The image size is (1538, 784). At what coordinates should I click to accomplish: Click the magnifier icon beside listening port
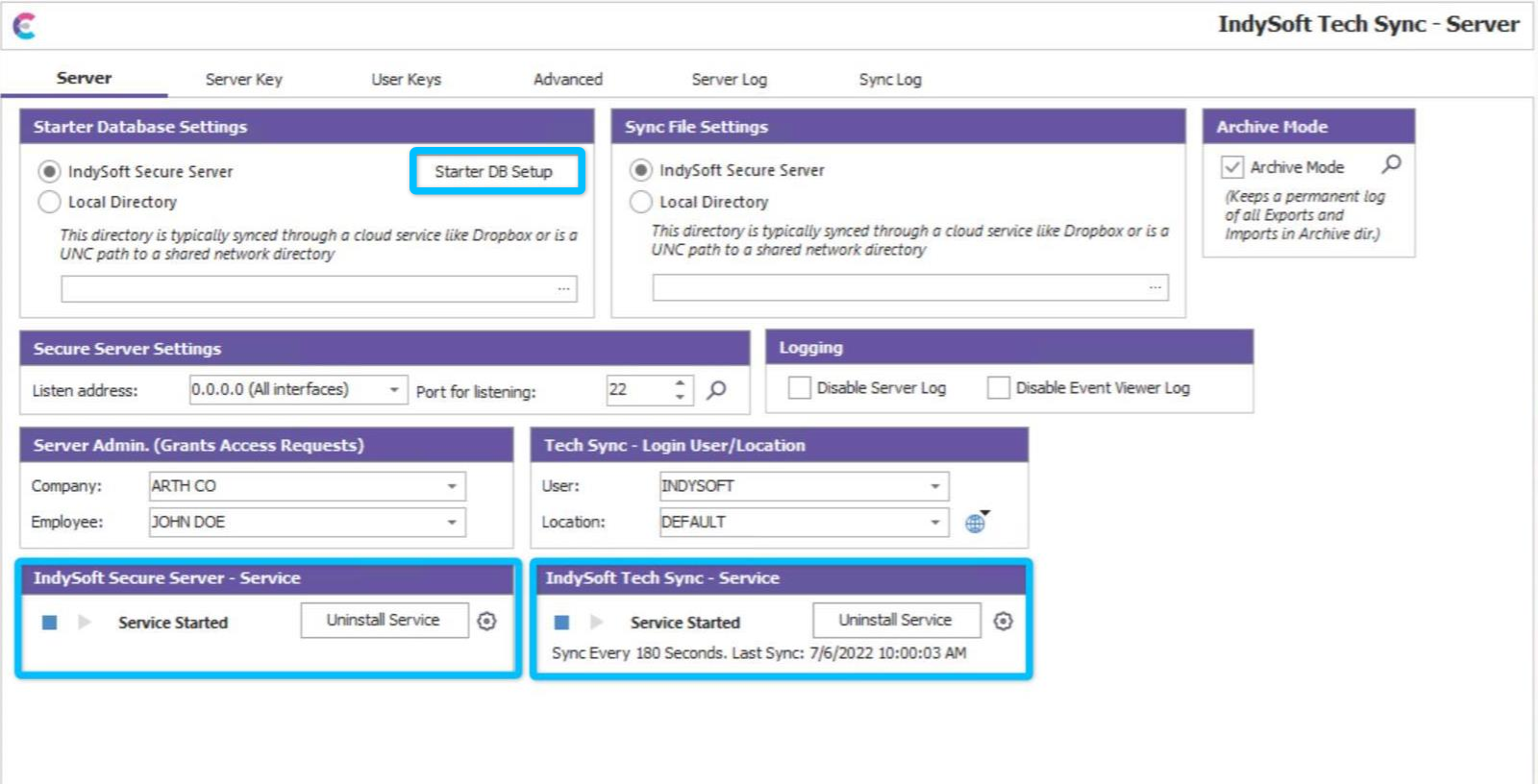click(x=716, y=390)
